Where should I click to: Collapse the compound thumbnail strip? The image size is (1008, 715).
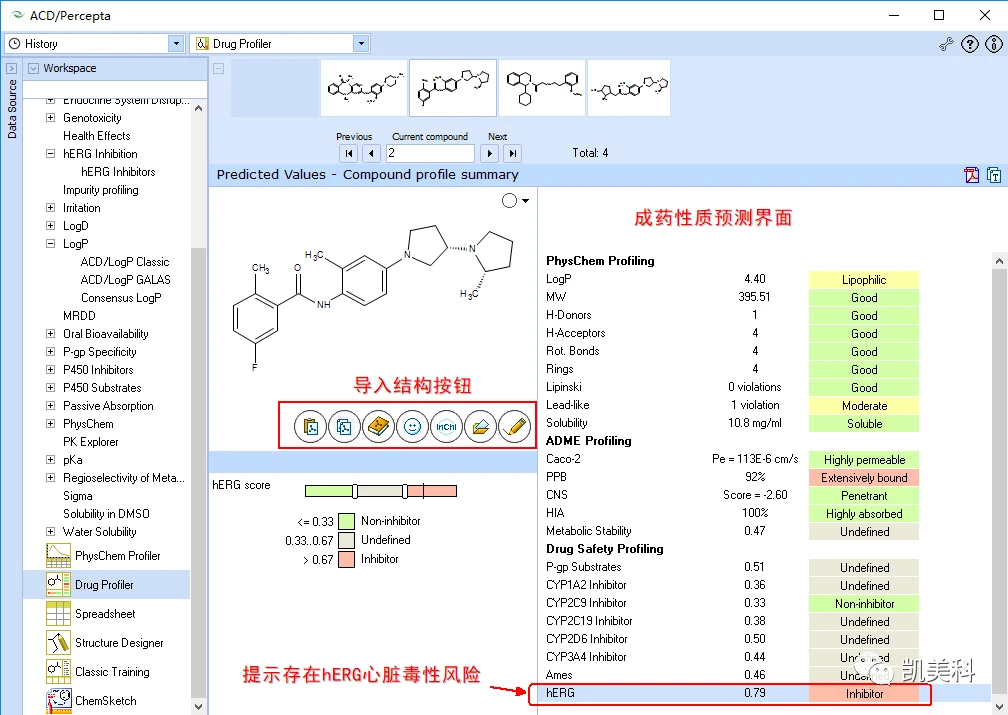tap(219, 68)
